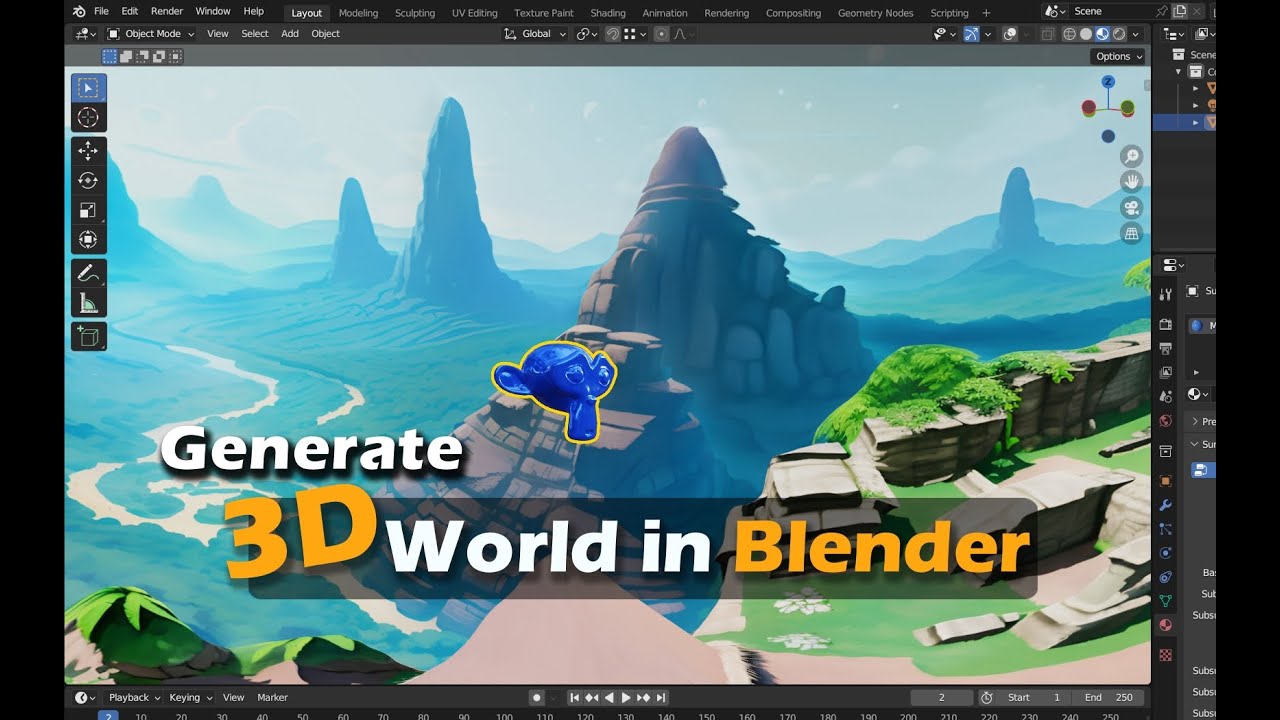Click the Blender logo menu icon
This screenshot has height=720, width=1280.
point(79,11)
